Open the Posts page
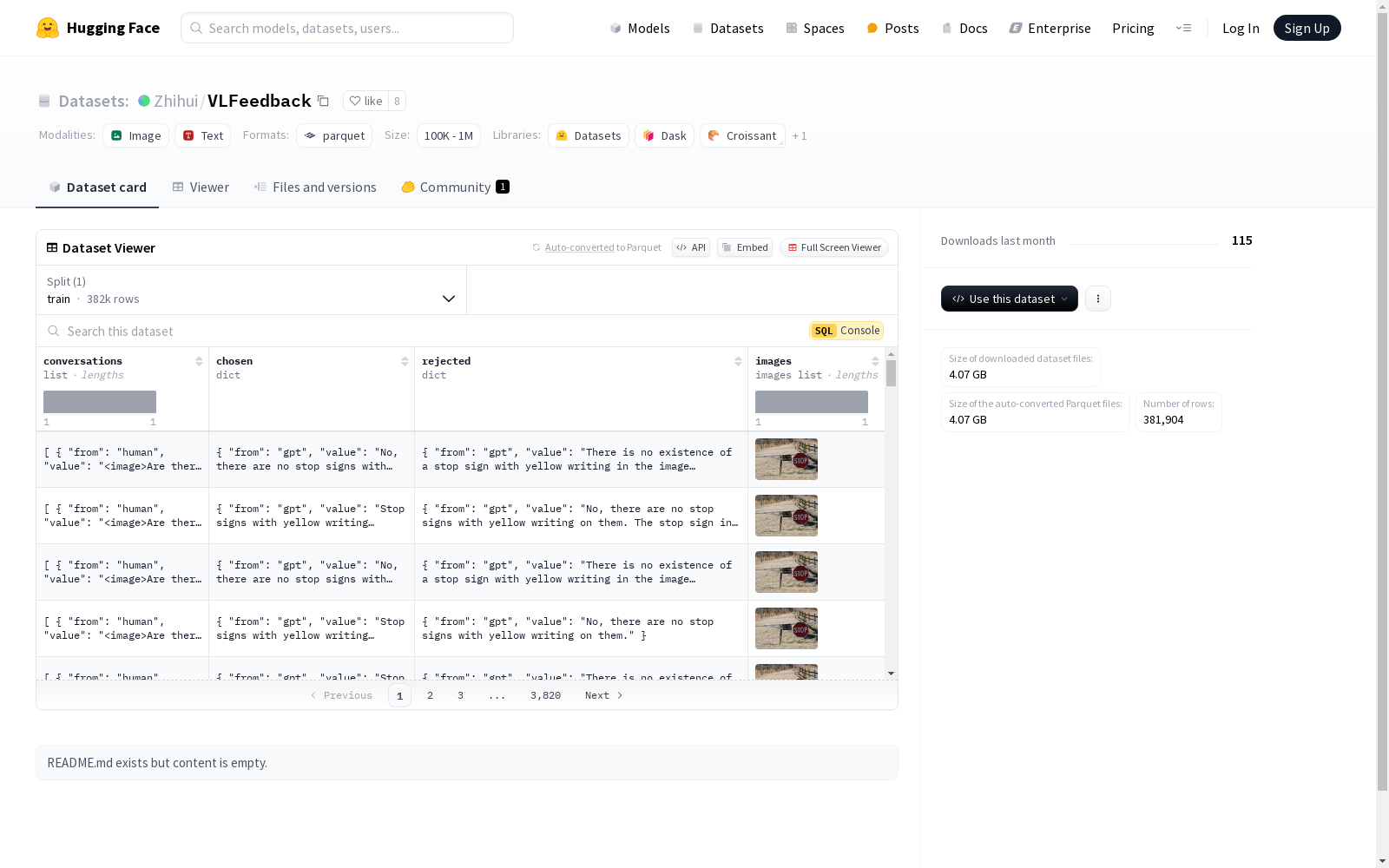This screenshot has width=1389, height=868. point(893,28)
